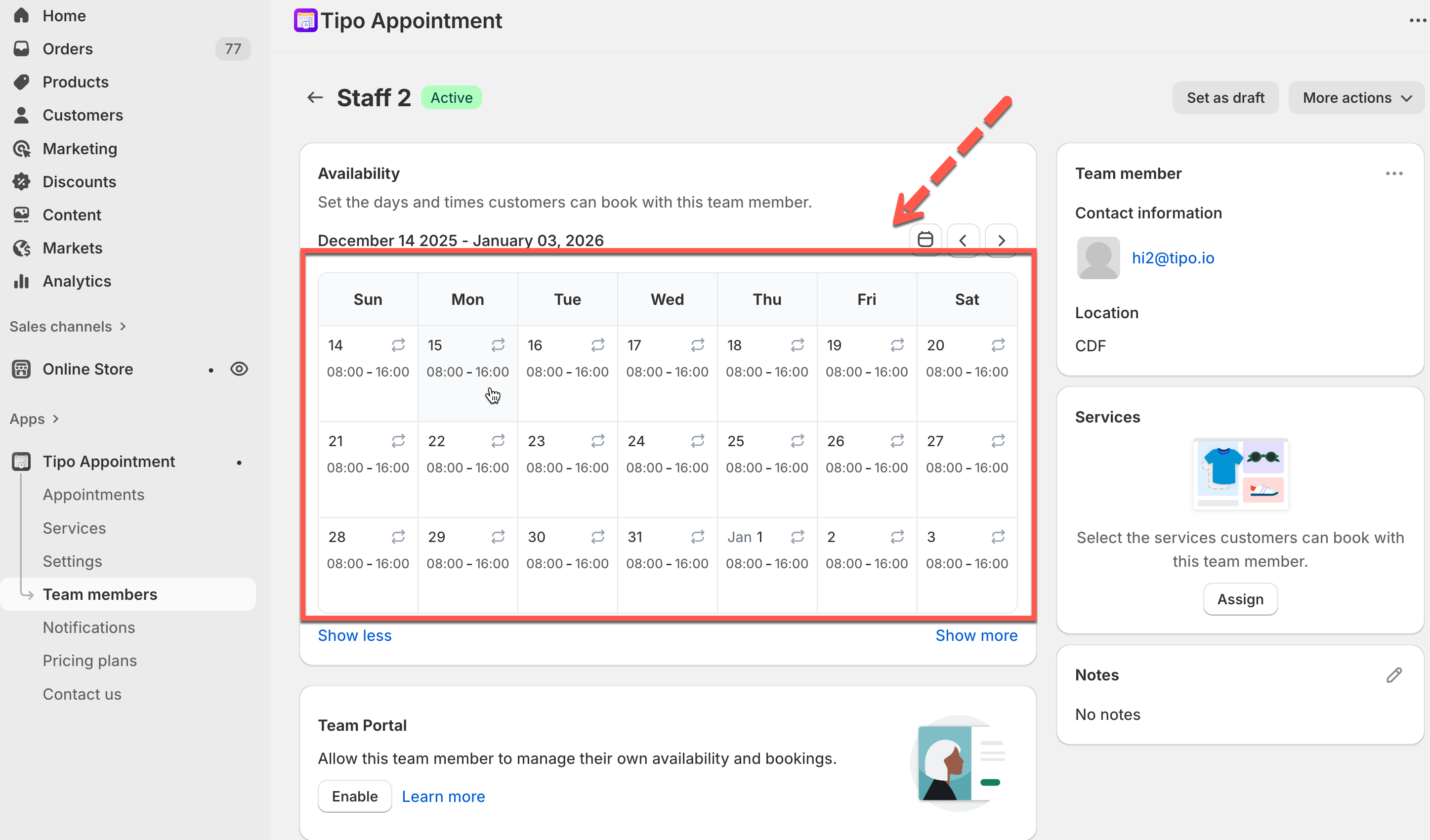Viewport: 1430px width, 840px height.
Task: Click the recurring icon on December 14
Action: pyautogui.click(x=398, y=345)
